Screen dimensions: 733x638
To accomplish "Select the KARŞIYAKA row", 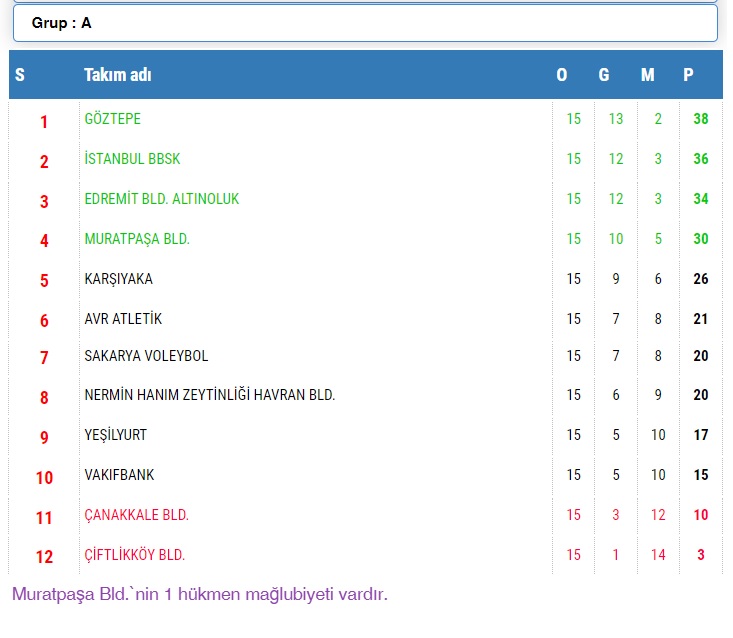I will pos(119,279).
